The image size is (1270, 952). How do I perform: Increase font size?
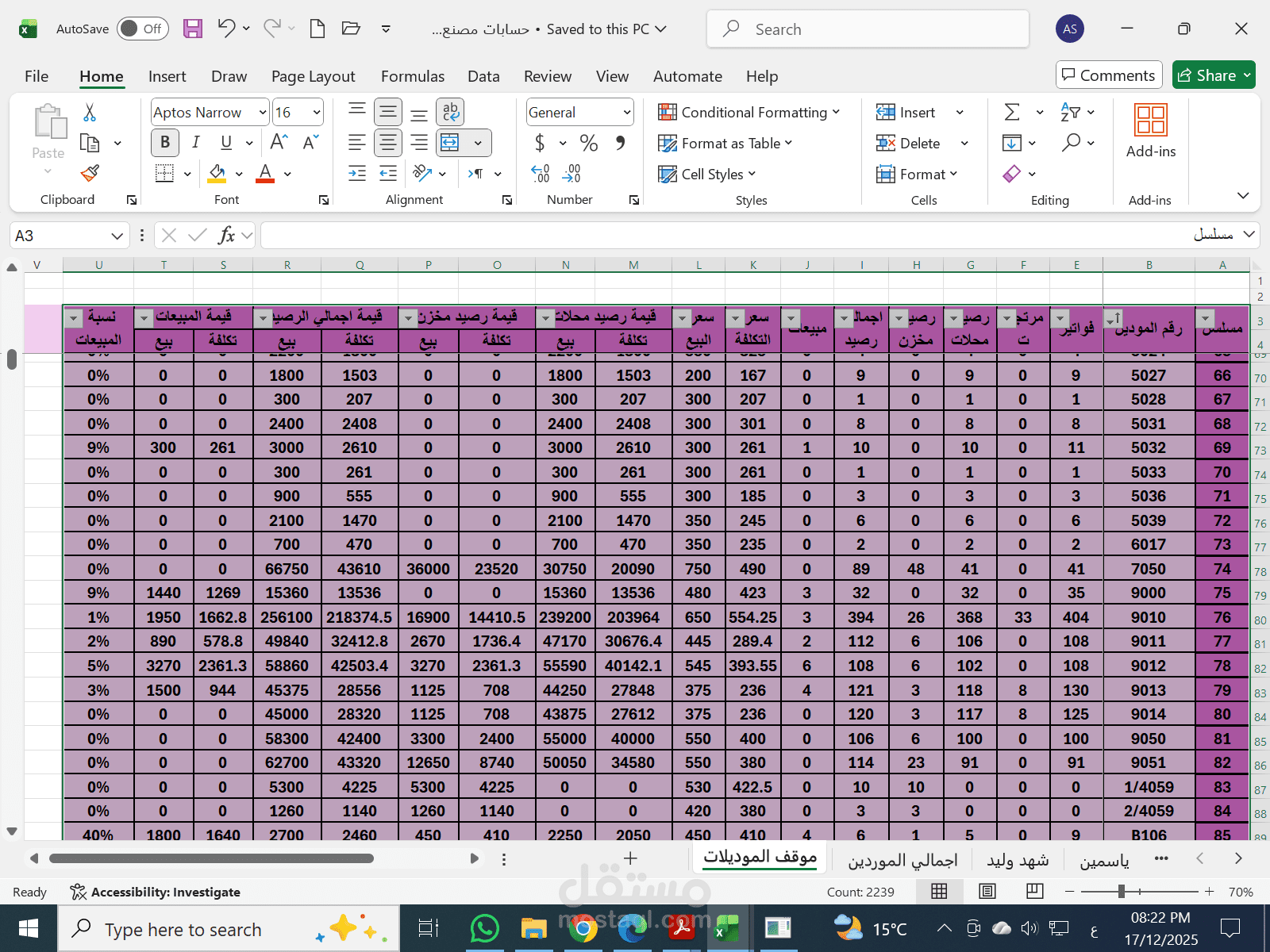[279, 143]
